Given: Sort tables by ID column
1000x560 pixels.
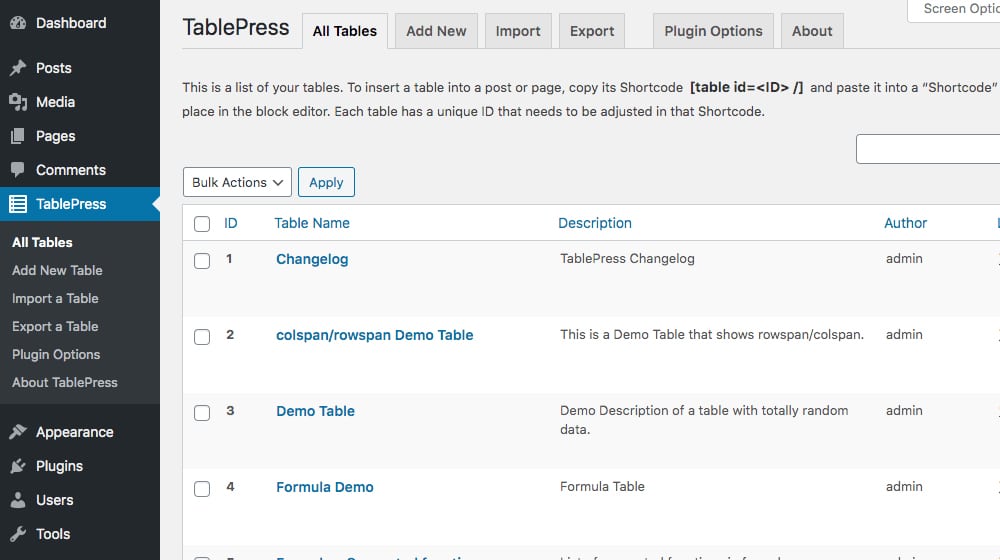Looking at the screenshot, I should pos(230,223).
